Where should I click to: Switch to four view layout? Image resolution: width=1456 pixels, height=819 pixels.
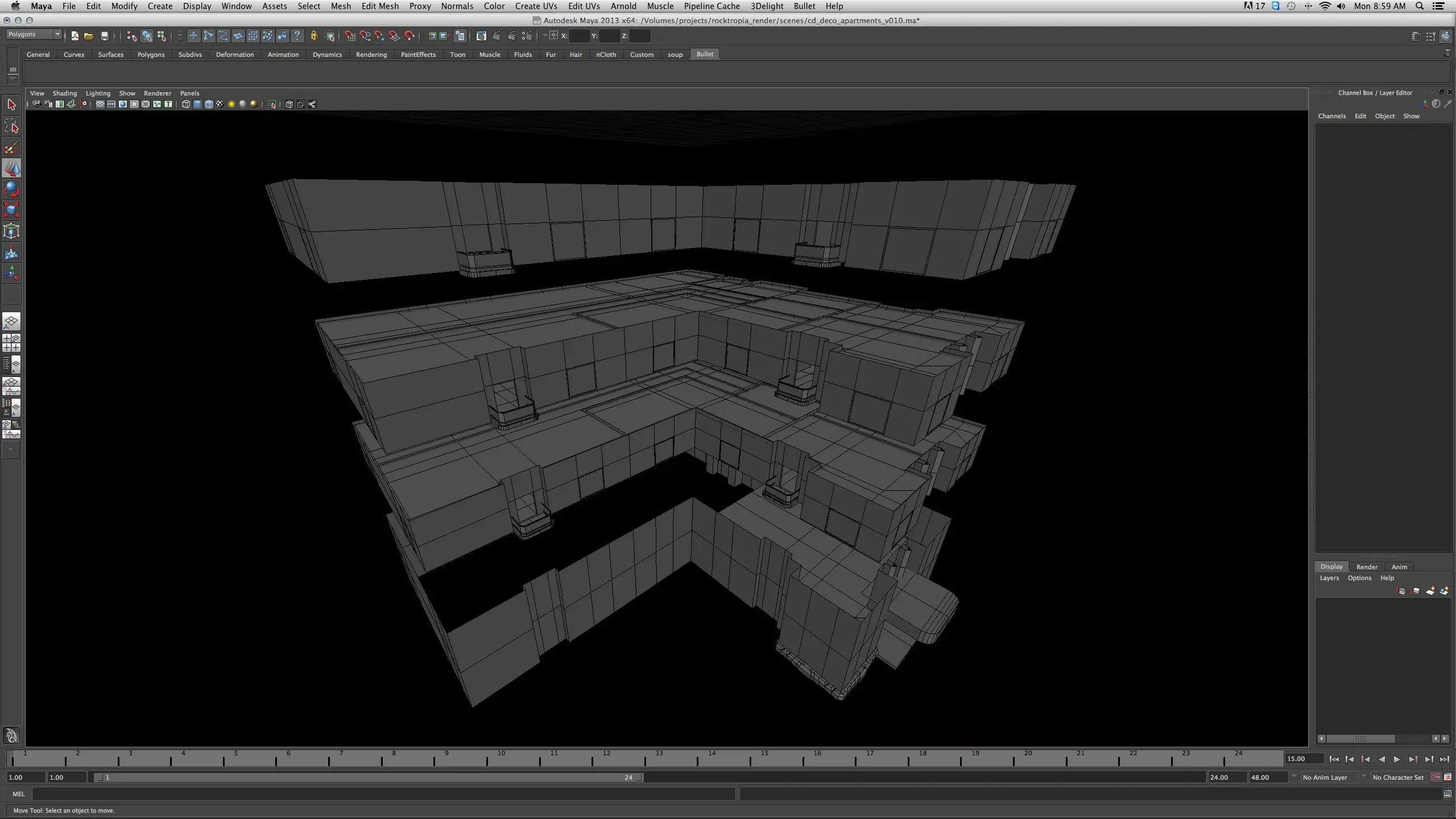pos(11,343)
